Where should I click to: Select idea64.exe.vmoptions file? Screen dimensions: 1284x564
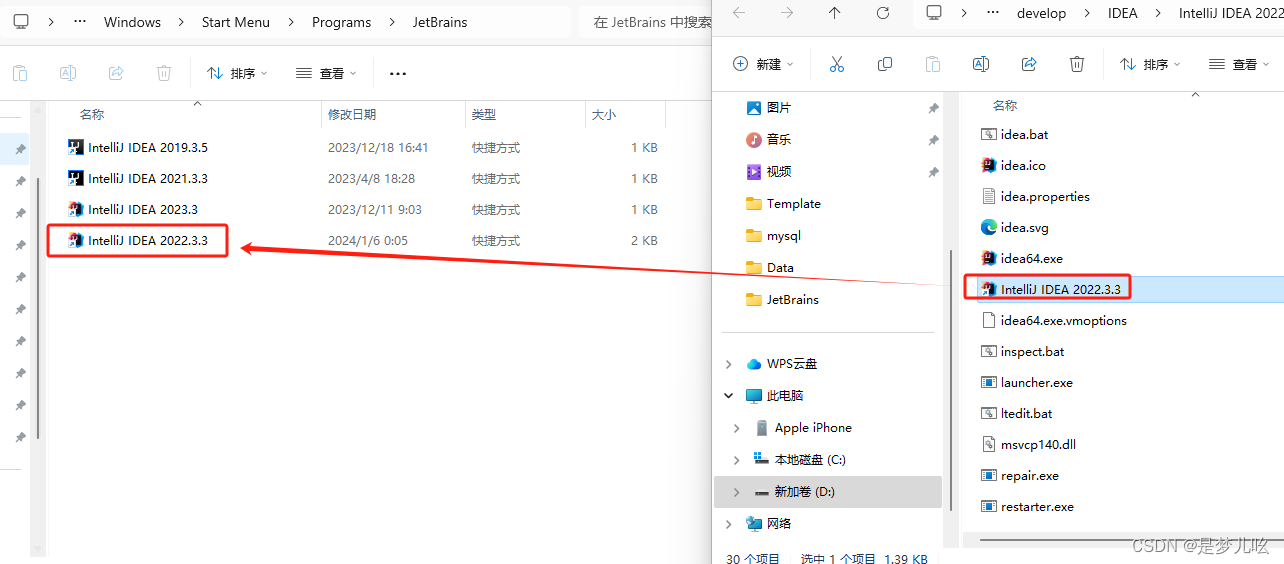coord(1053,320)
